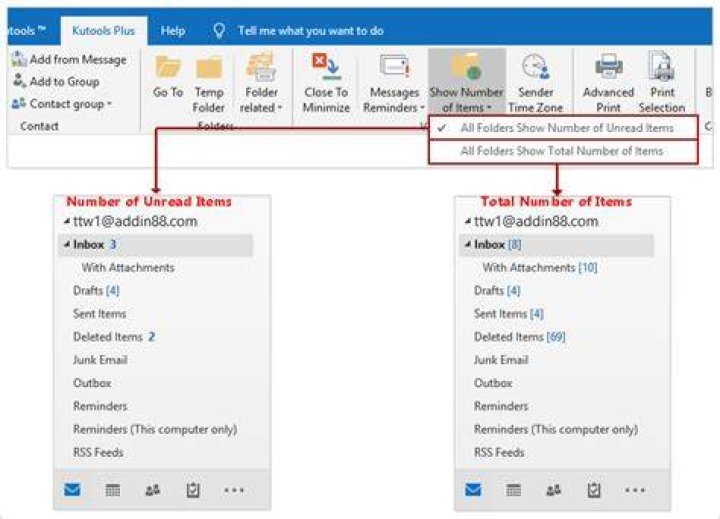Open Deleted Items [69] folder
Image resolution: width=720 pixels, height=519 pixels.
(519, 337)
